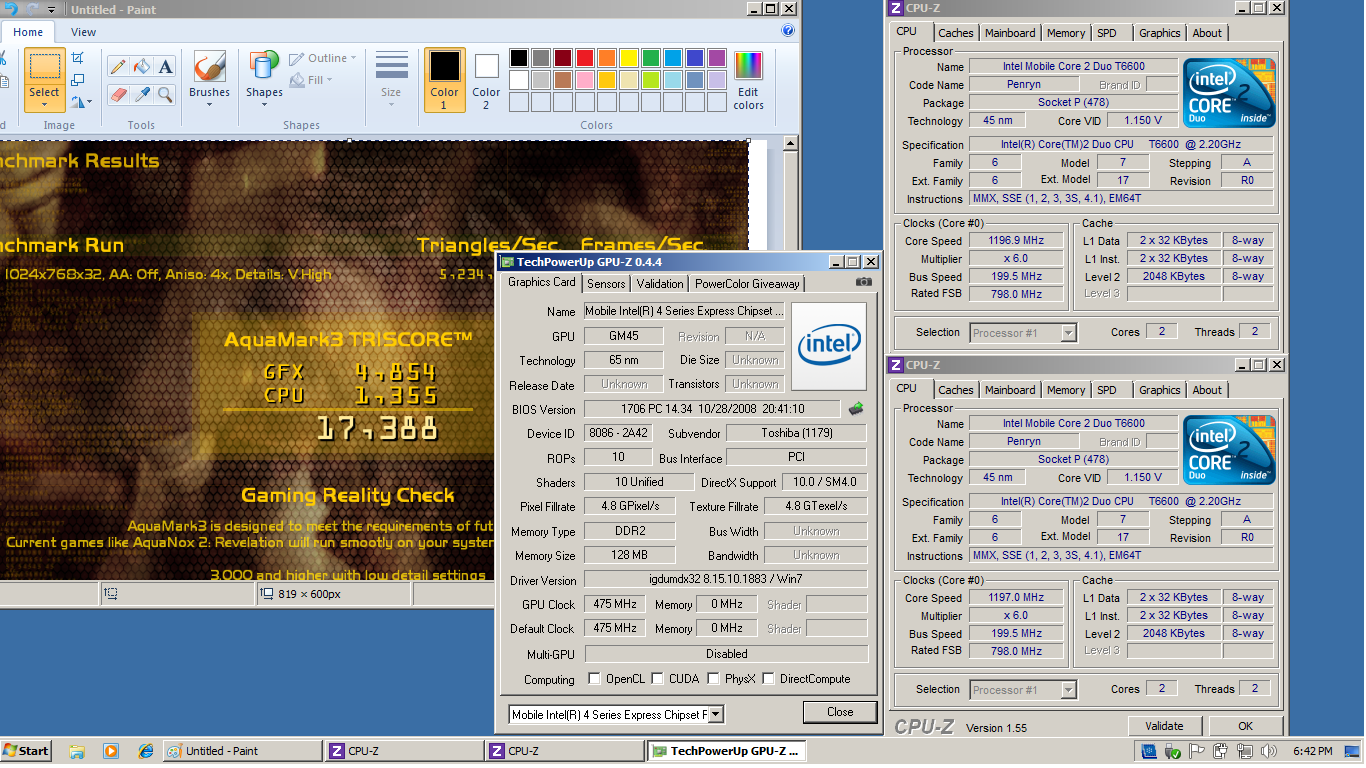Open the PowerColor Giveaway tab

[747, 284]
